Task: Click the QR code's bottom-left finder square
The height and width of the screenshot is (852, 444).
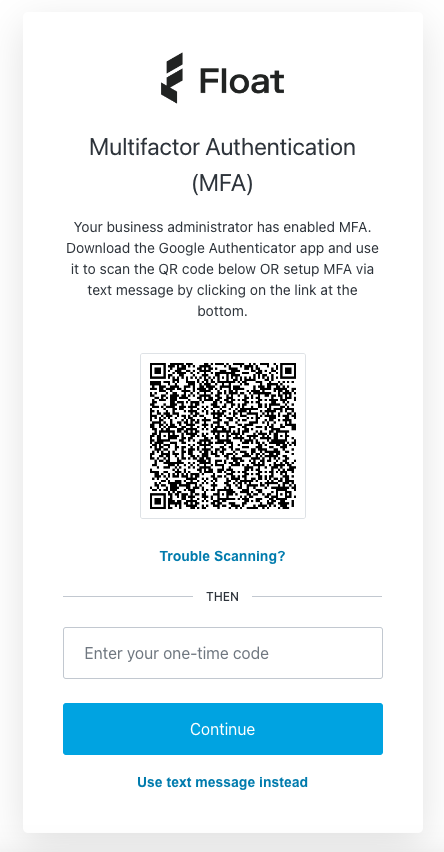Action: [158, 500]
